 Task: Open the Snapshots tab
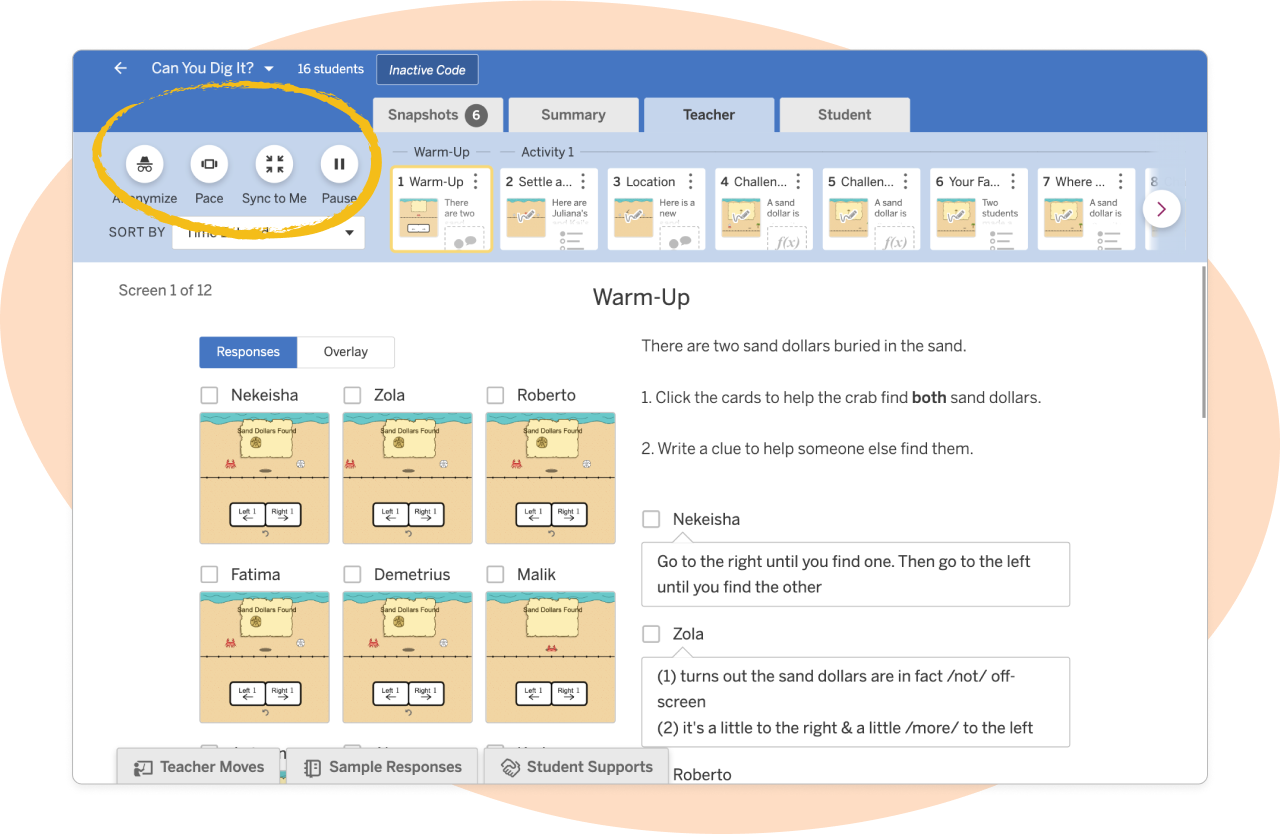(x=437, y=114)
